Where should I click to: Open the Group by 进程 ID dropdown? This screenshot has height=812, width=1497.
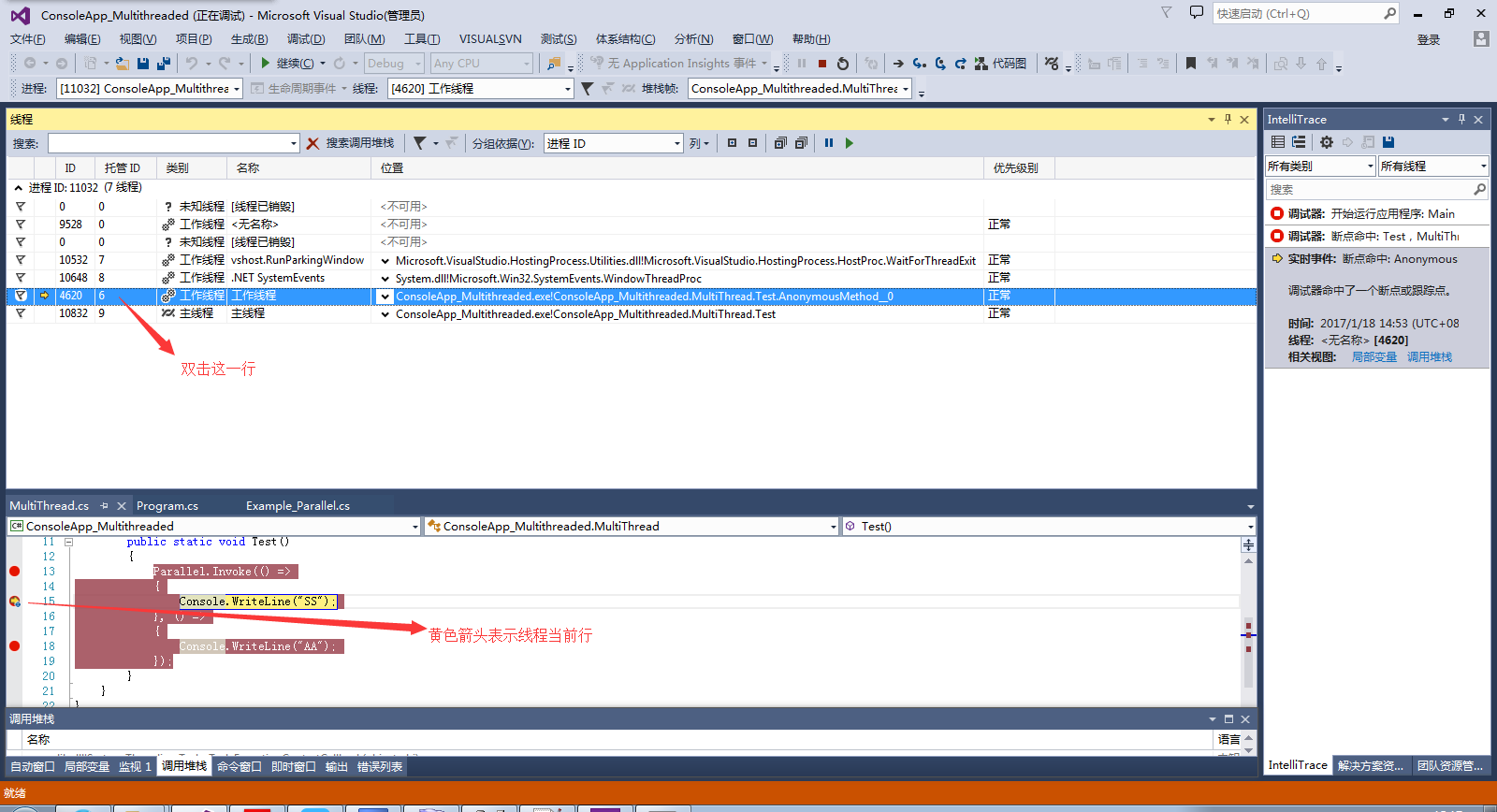pos(614,143)
